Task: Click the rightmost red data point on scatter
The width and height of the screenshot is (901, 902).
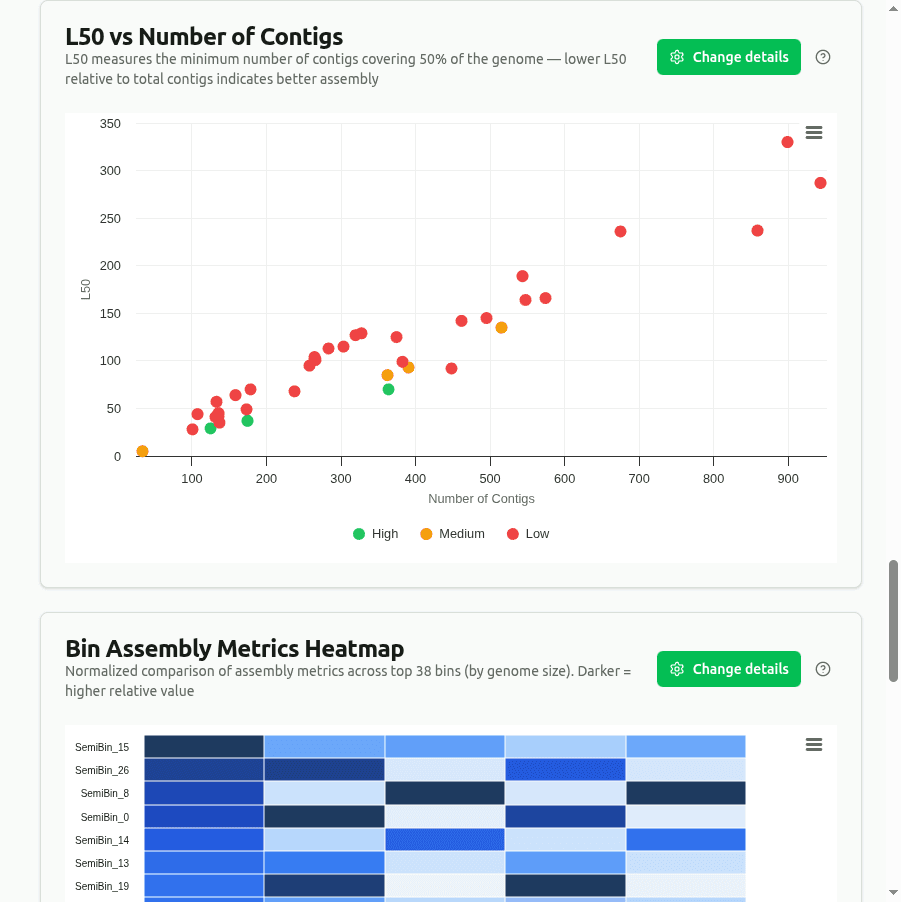Action: point(819,183)
